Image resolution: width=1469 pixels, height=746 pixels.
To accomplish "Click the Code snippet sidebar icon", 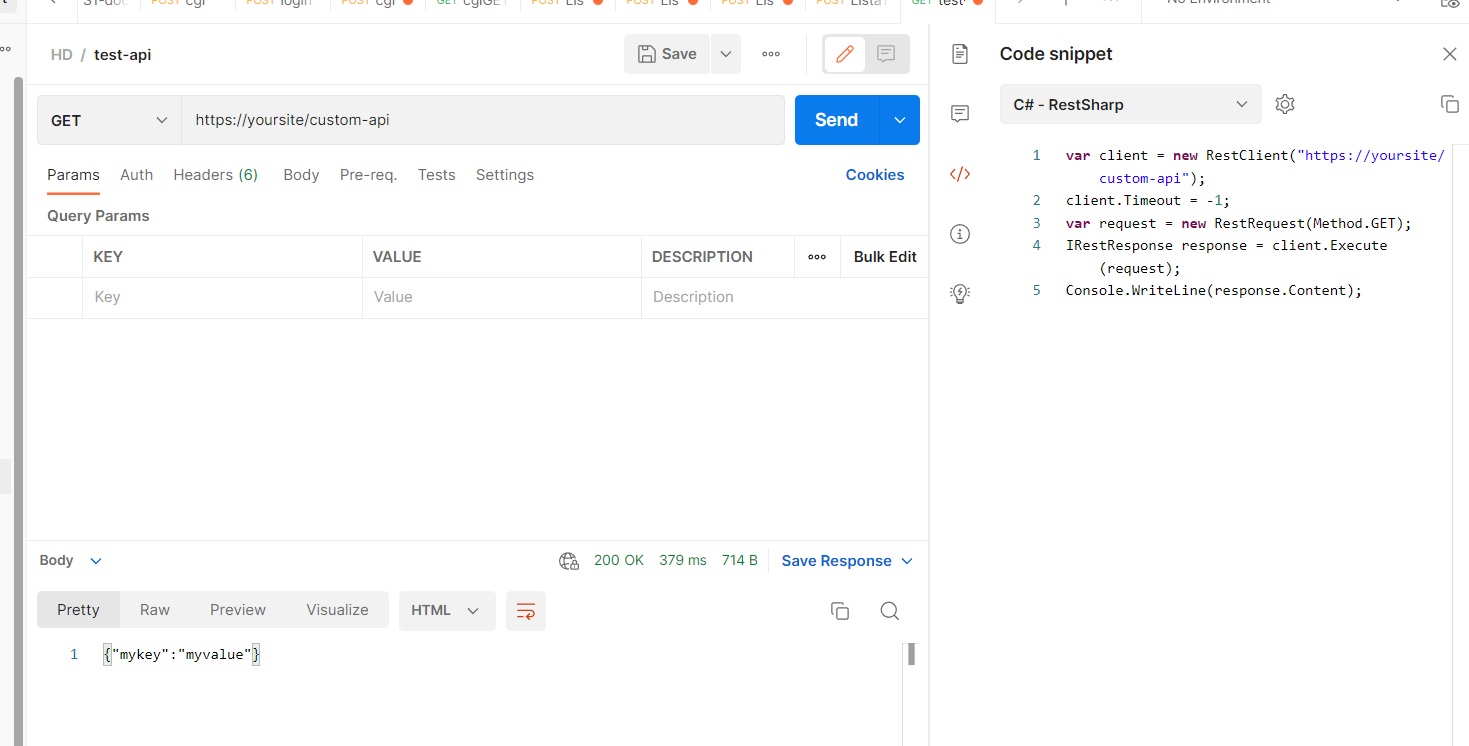I will 960,174.
